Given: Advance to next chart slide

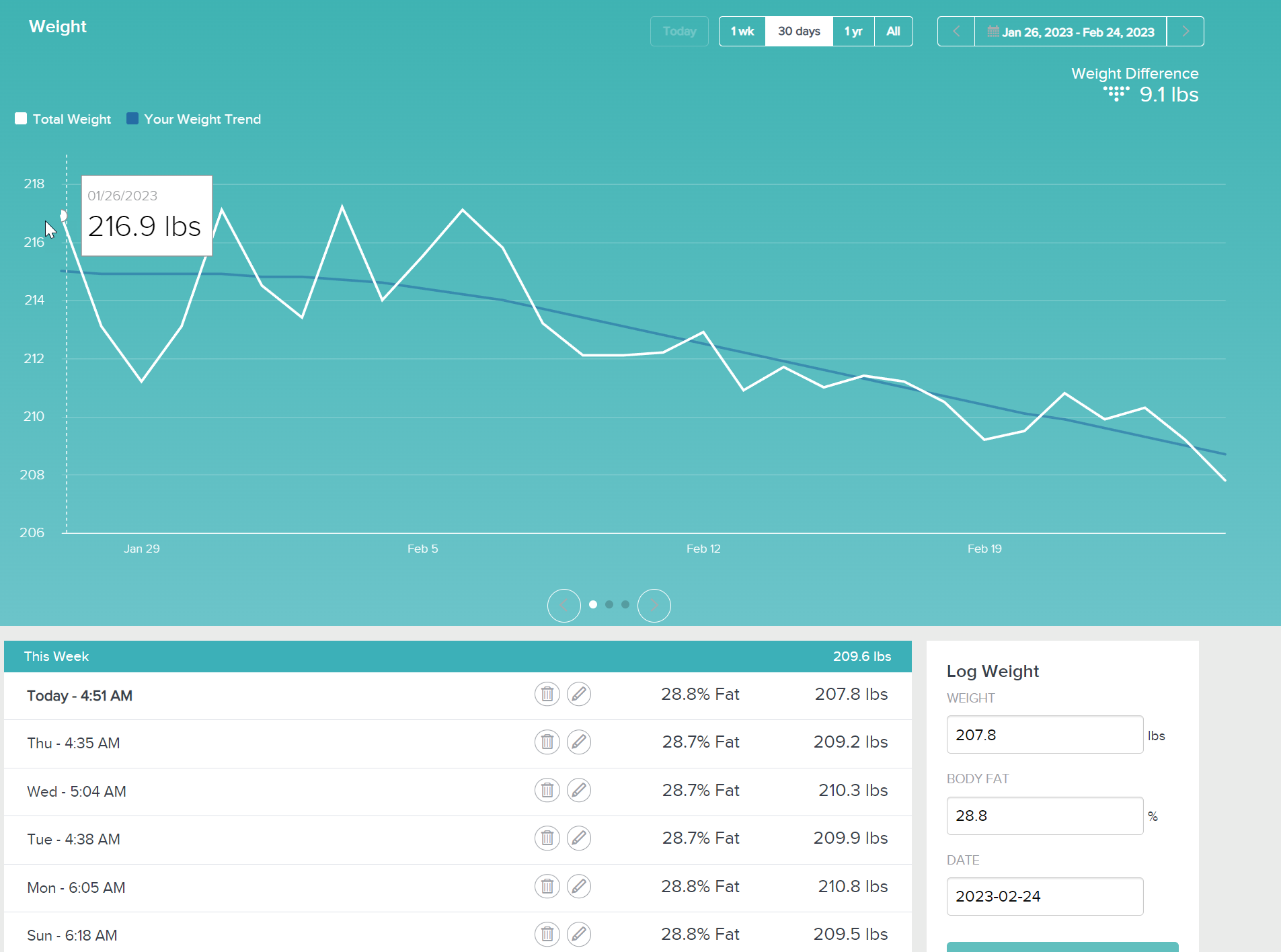Looking at the screenshot, I should [654, 606].
